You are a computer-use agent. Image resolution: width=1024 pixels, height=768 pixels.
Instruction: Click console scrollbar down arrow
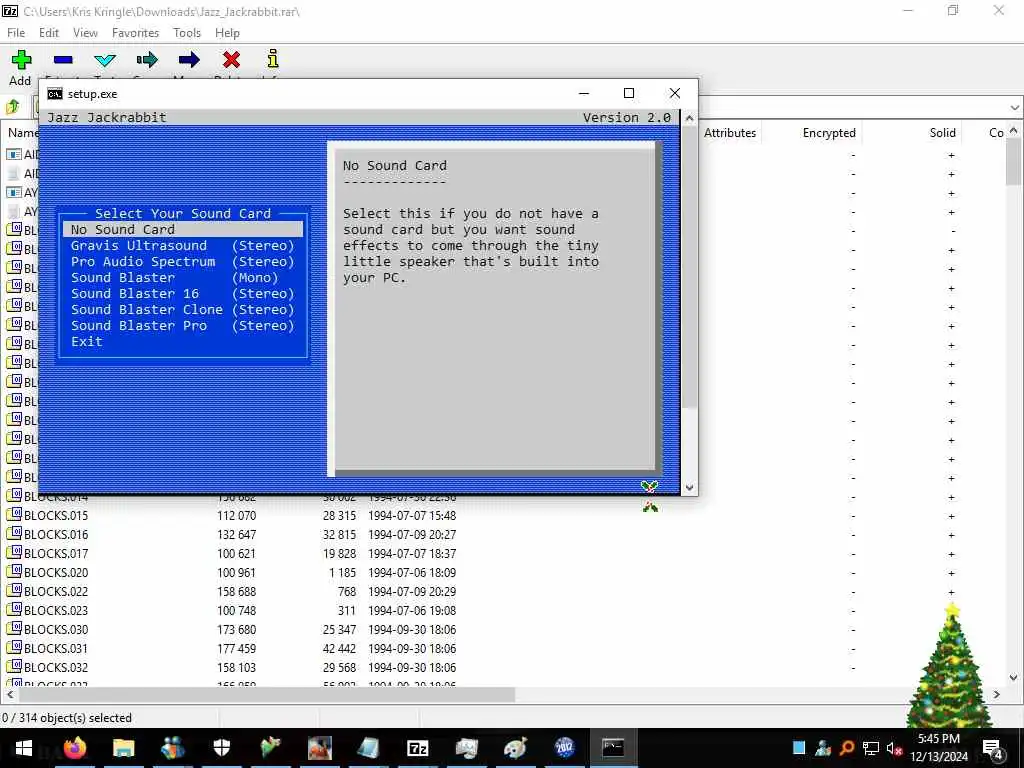(689, 487)
